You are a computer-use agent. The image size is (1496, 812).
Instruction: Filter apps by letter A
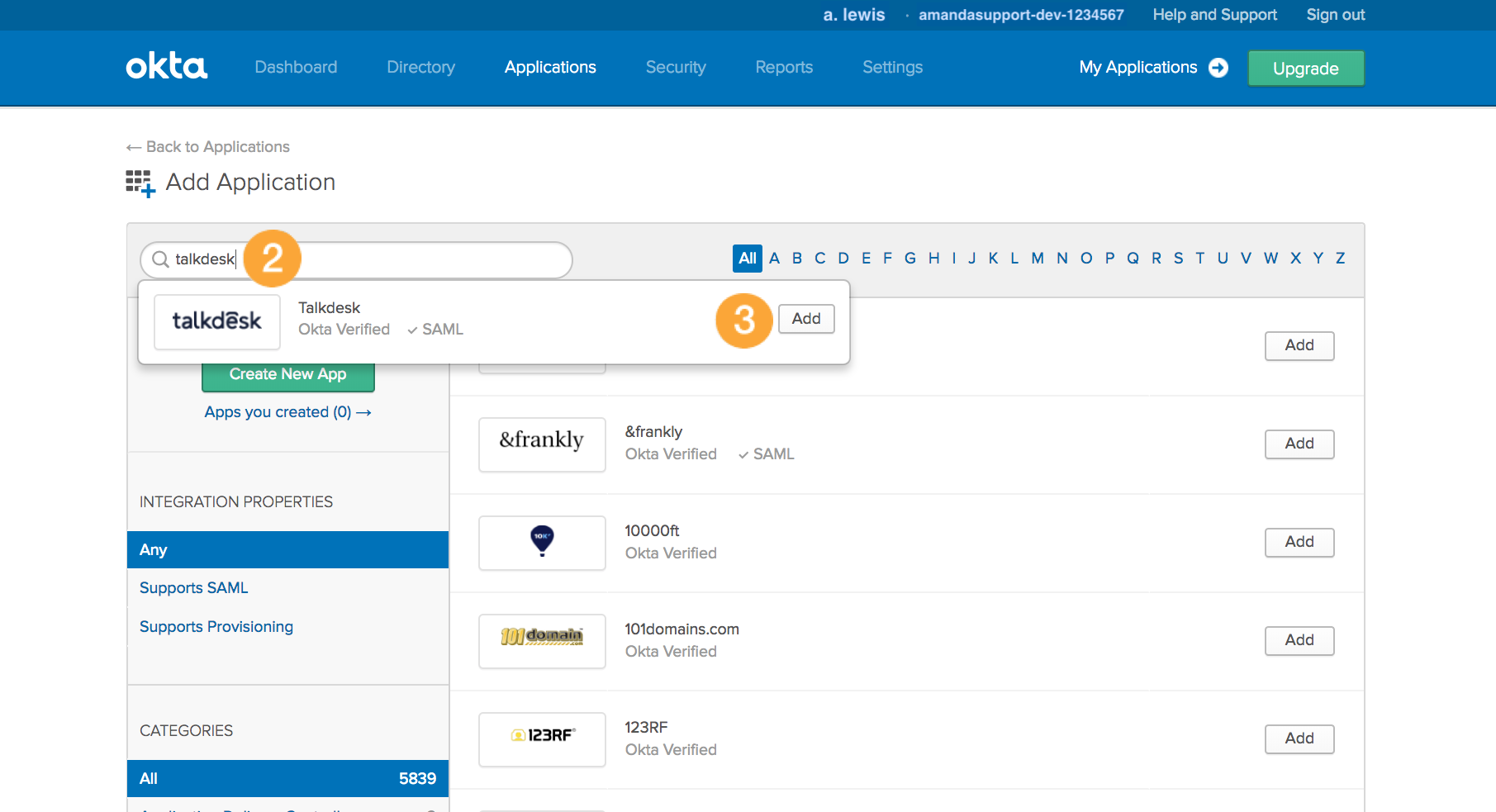pyautogui.click(x=774, y=259)
